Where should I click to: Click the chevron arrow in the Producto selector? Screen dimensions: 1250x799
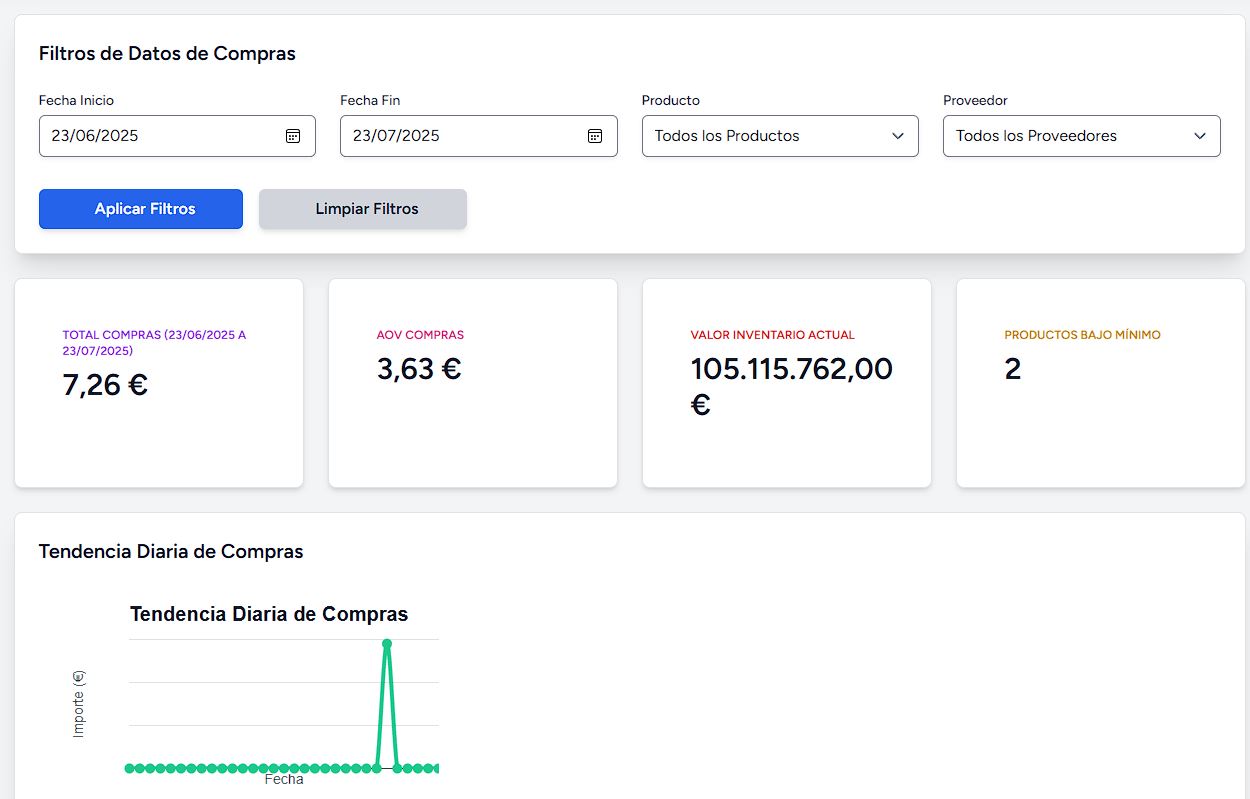pyautogui.click(x=897, y=136)
